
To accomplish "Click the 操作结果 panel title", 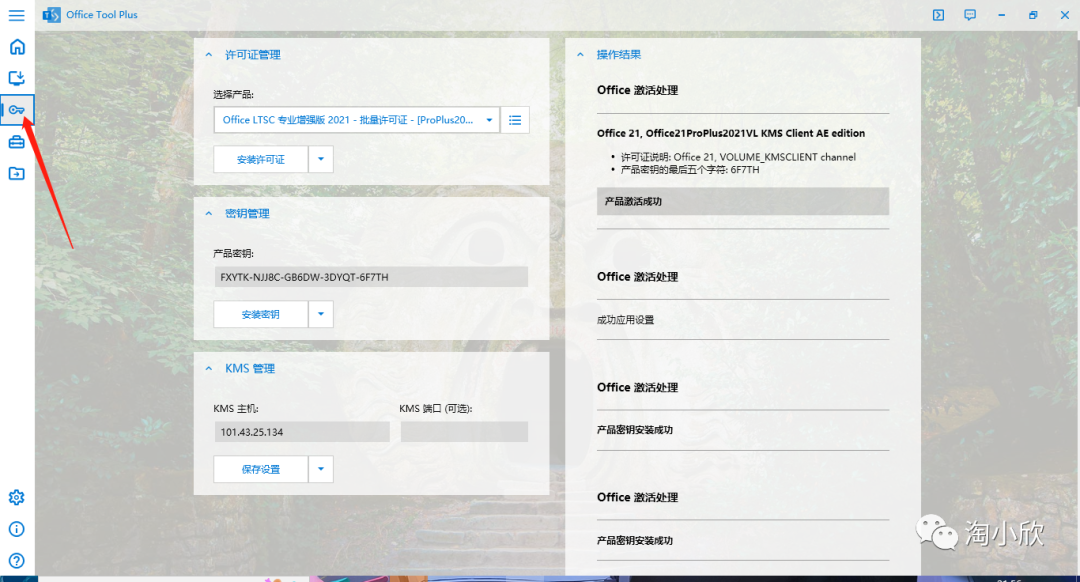I will (619, 54).
